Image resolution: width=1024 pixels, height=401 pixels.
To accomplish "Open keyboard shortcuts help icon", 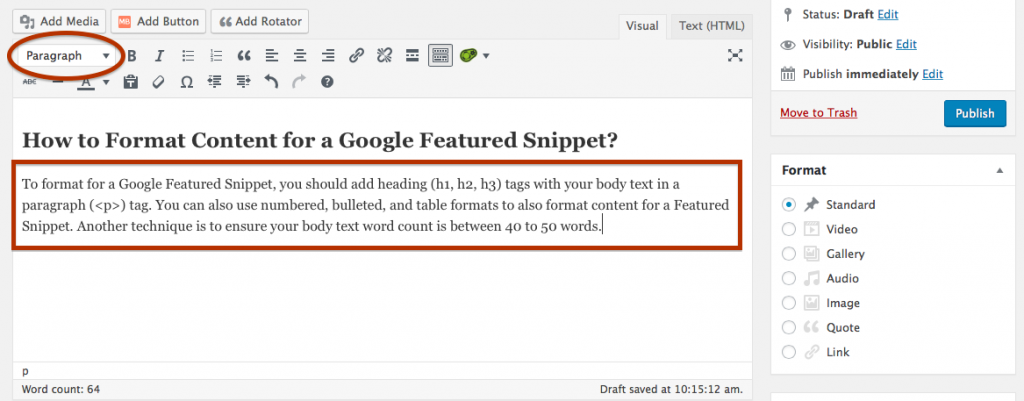I will [x=327, y=82].
